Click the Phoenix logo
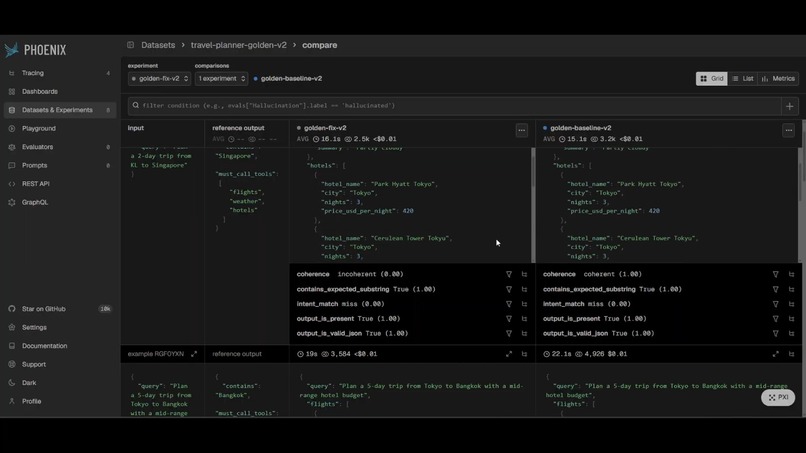806x453 pixels. (35, 50)
